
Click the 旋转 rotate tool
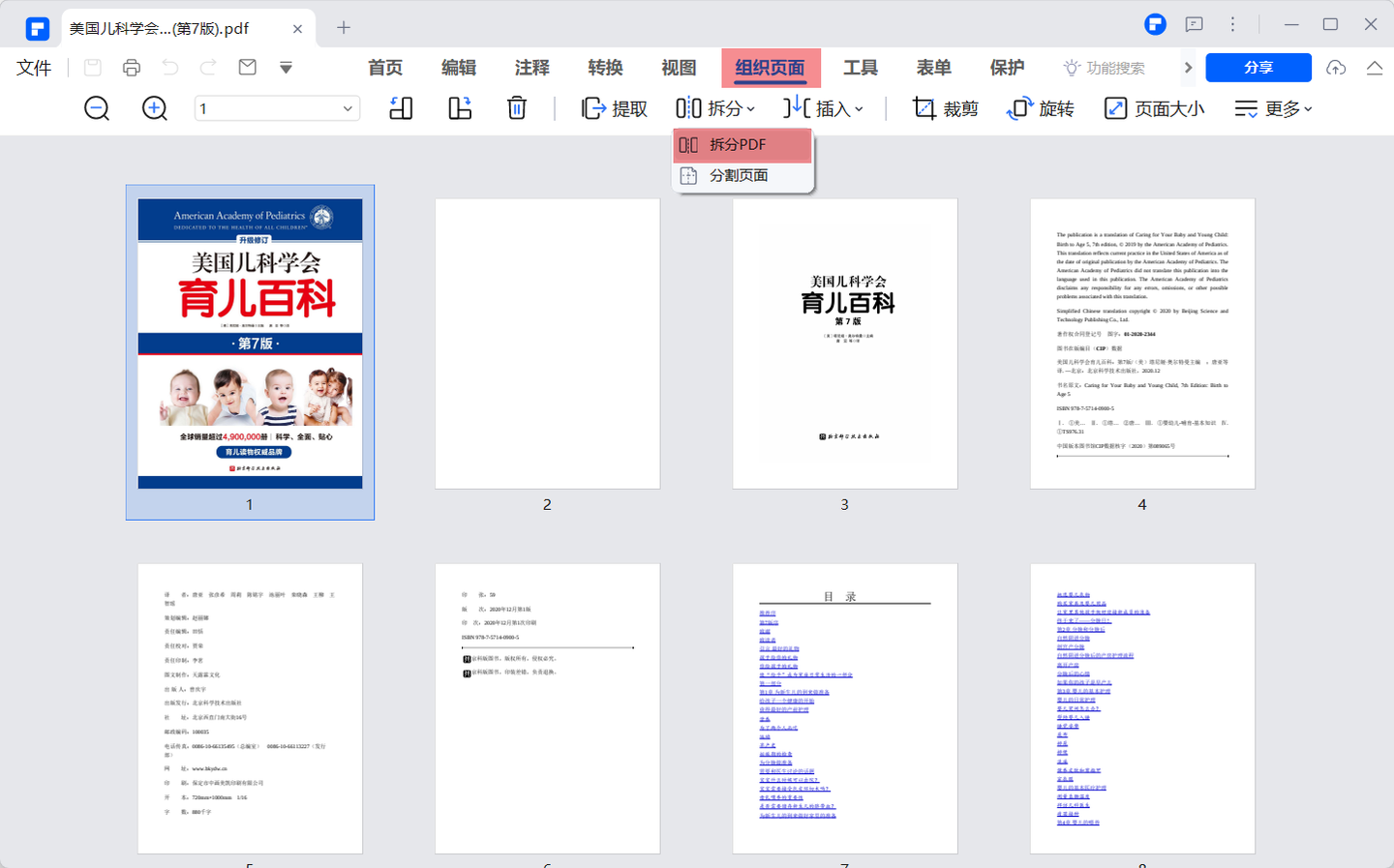pyautogui.click(x=1041, y=108)
